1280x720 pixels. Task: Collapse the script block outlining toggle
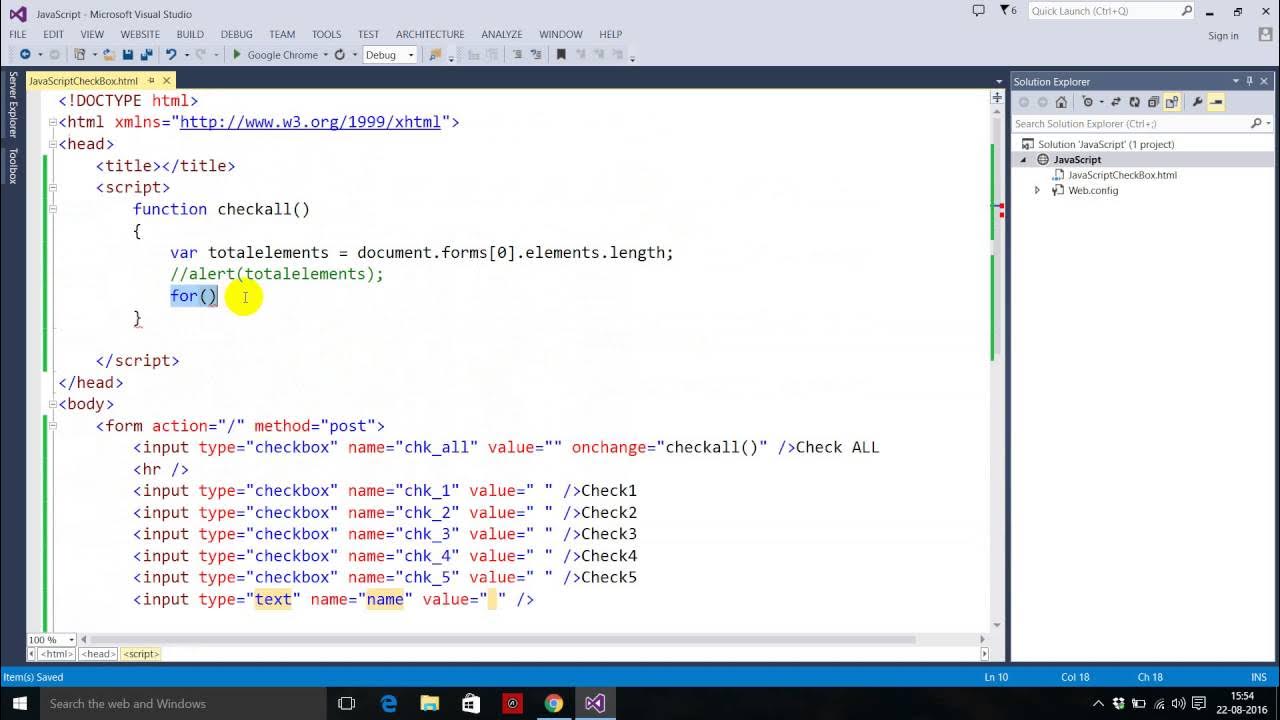53,187
